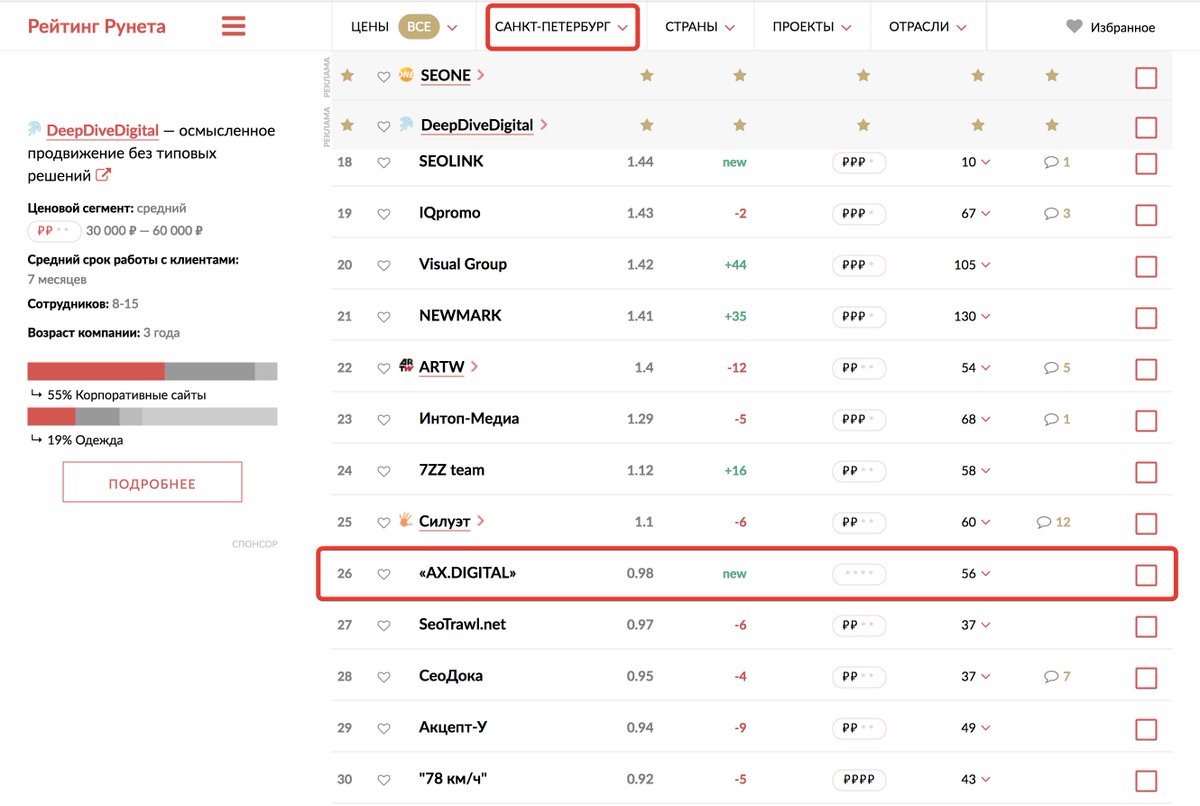The image size is (1200, 806).
Task: Click the 55% Корпоративные сайты bar
Action: pos(152,372)
